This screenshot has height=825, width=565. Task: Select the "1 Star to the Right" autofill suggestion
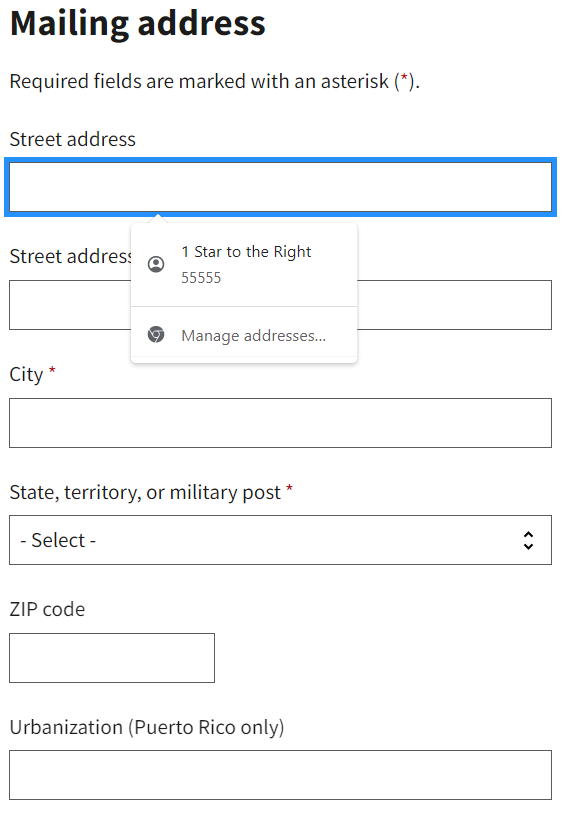(x=244, y=265)
